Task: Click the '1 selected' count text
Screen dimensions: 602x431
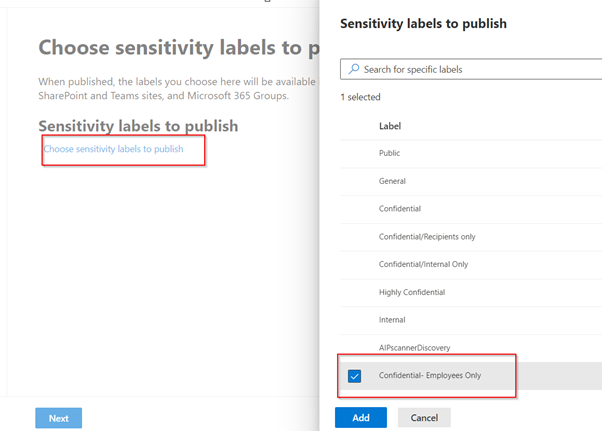Action: click(360, 97)
